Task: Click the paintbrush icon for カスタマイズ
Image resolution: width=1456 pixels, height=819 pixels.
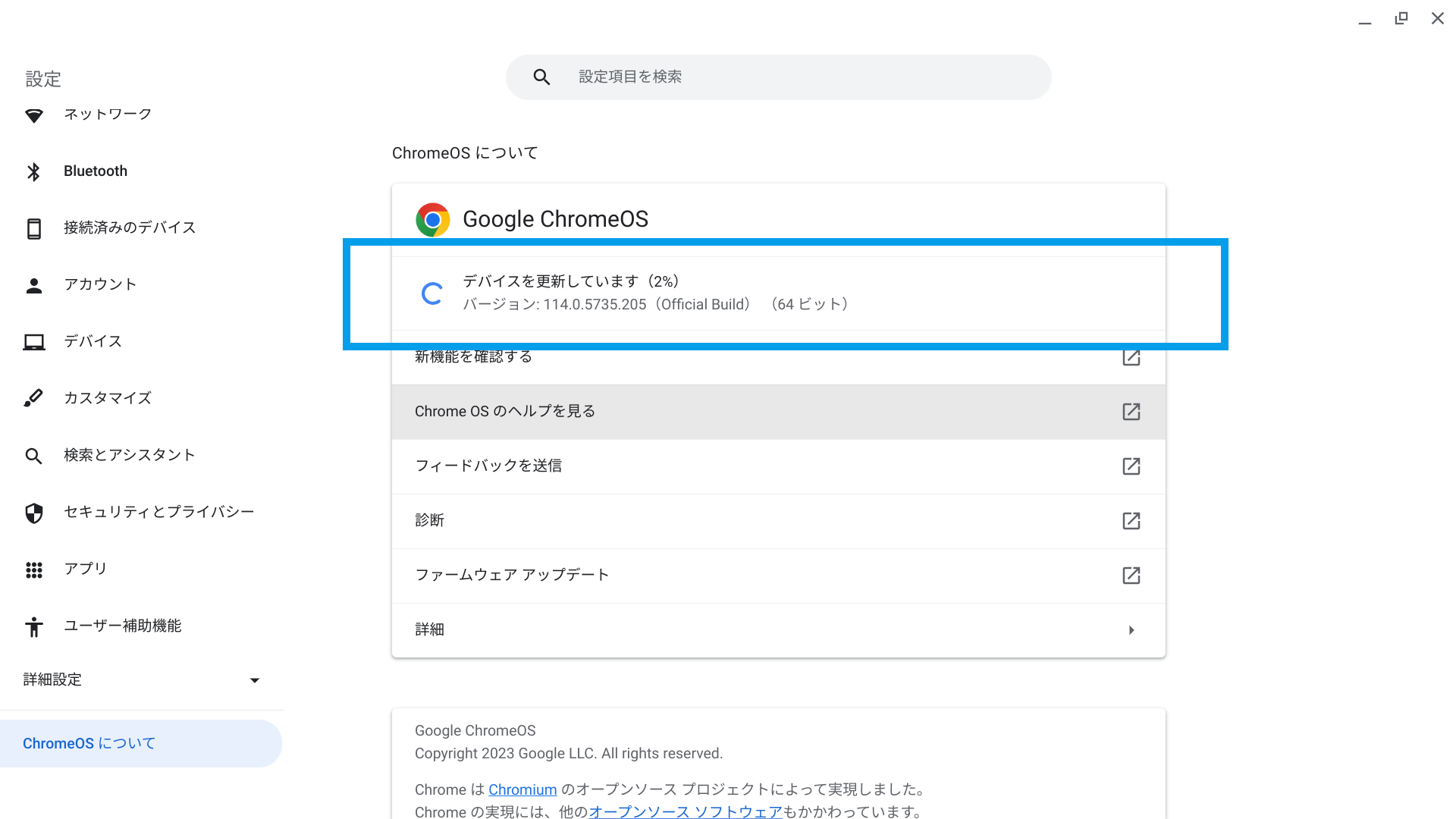Action: coord(33,398)
